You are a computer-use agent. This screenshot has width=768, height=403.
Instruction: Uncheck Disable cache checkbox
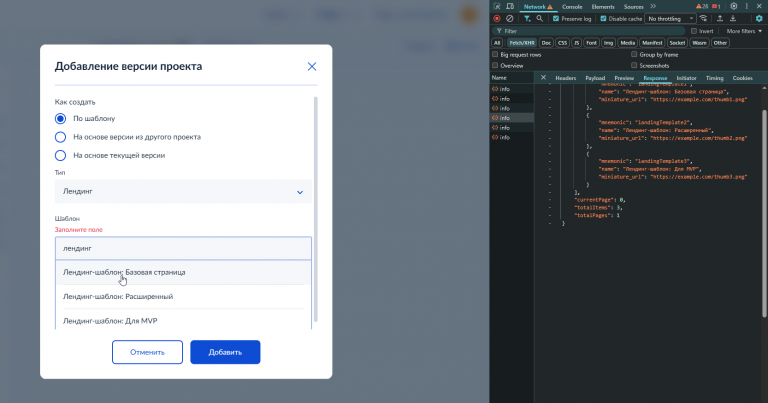603,19
